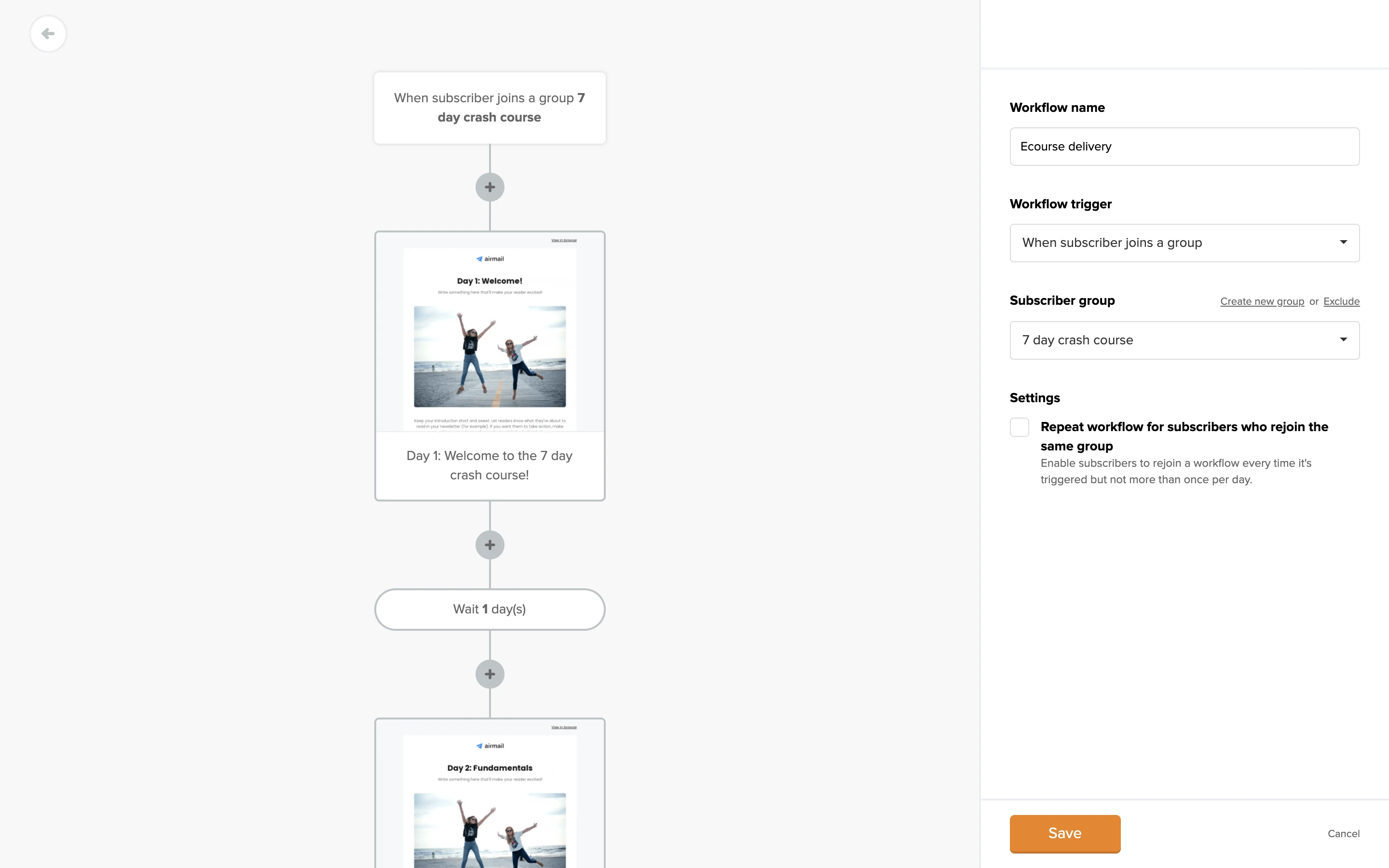1389x868 pixels.
Task: Click the back arrow button
Action: point(48,34)
